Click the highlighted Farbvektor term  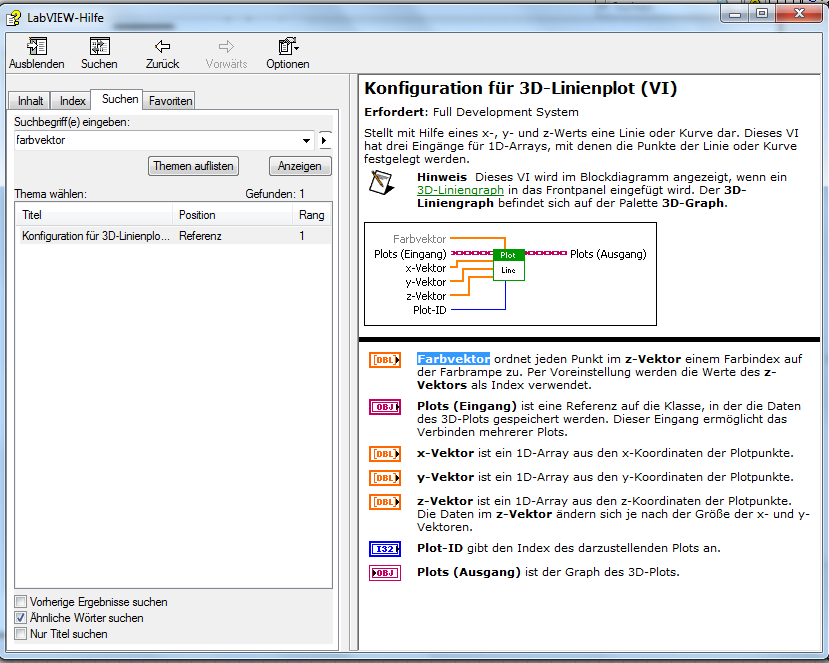coord(453,359)
